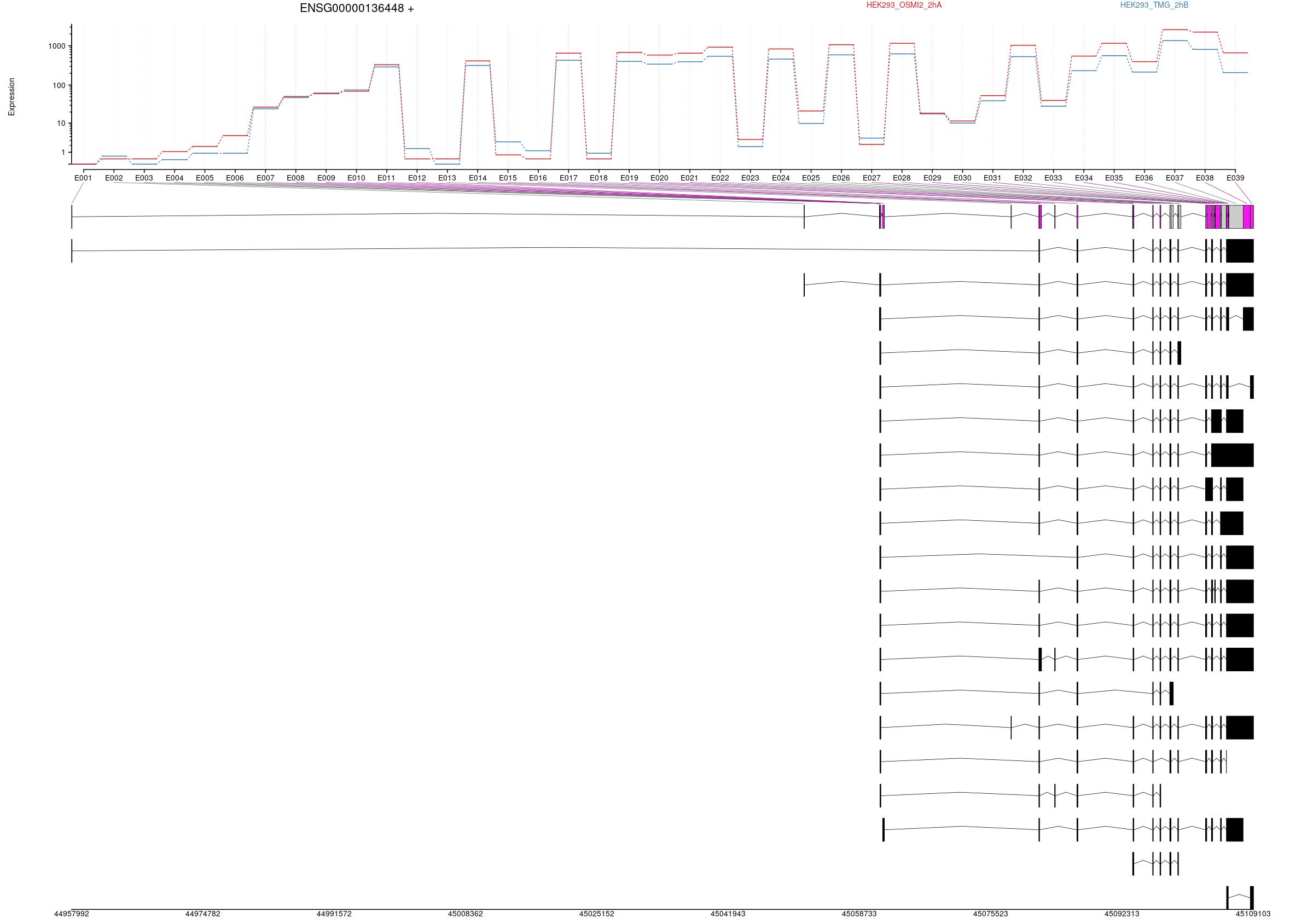Click genomic coordinate 44974782
This screenshot has width=1313, height=924.
click(x=203, y=914)
